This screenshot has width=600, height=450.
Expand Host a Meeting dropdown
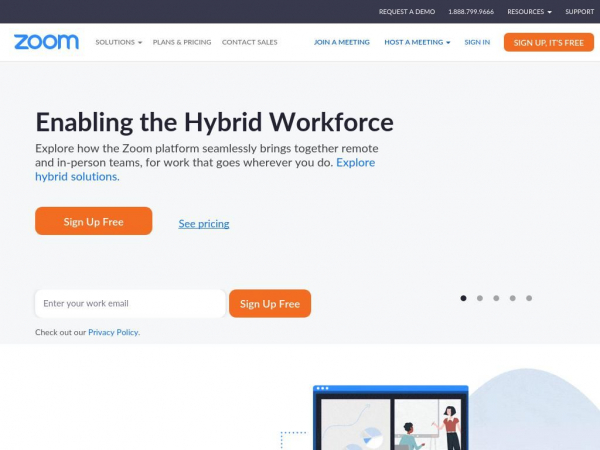coord(417,42)
